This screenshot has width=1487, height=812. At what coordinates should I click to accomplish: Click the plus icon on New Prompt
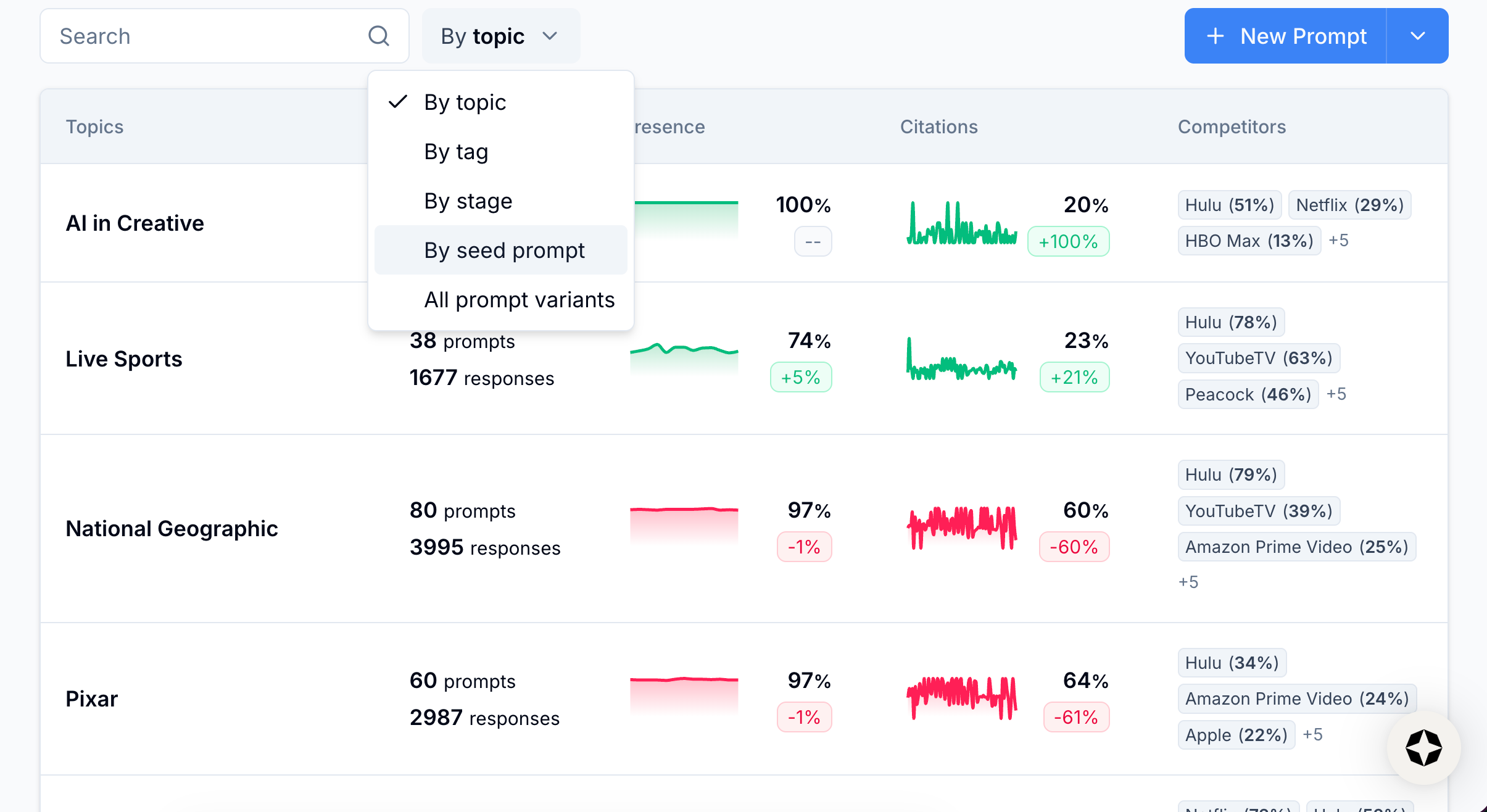[x=1215, y=36]
